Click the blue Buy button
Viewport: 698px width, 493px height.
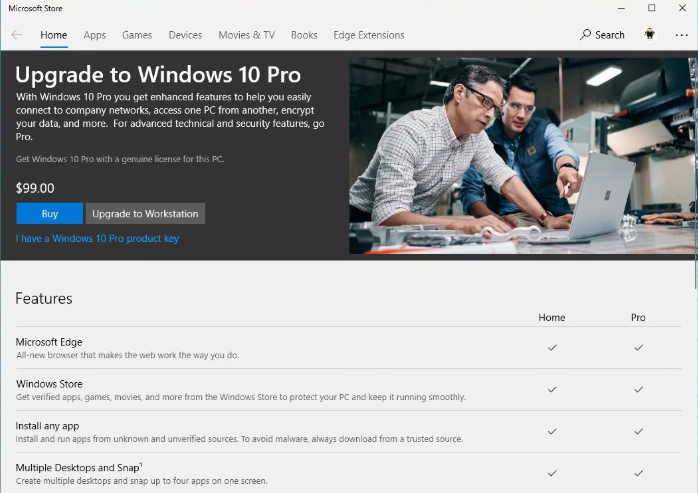pos(49,214)
